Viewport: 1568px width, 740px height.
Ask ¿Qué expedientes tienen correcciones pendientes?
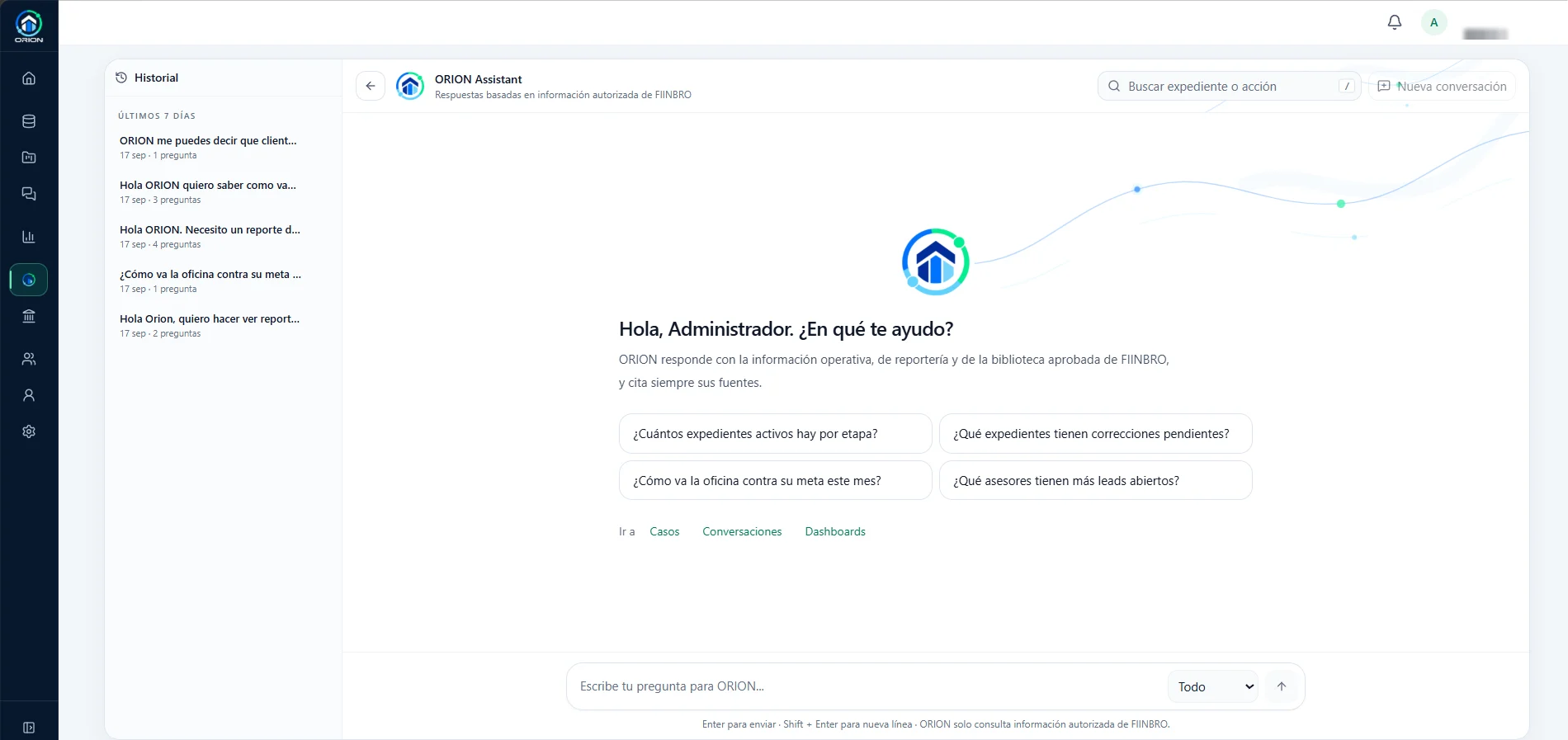1096,433
